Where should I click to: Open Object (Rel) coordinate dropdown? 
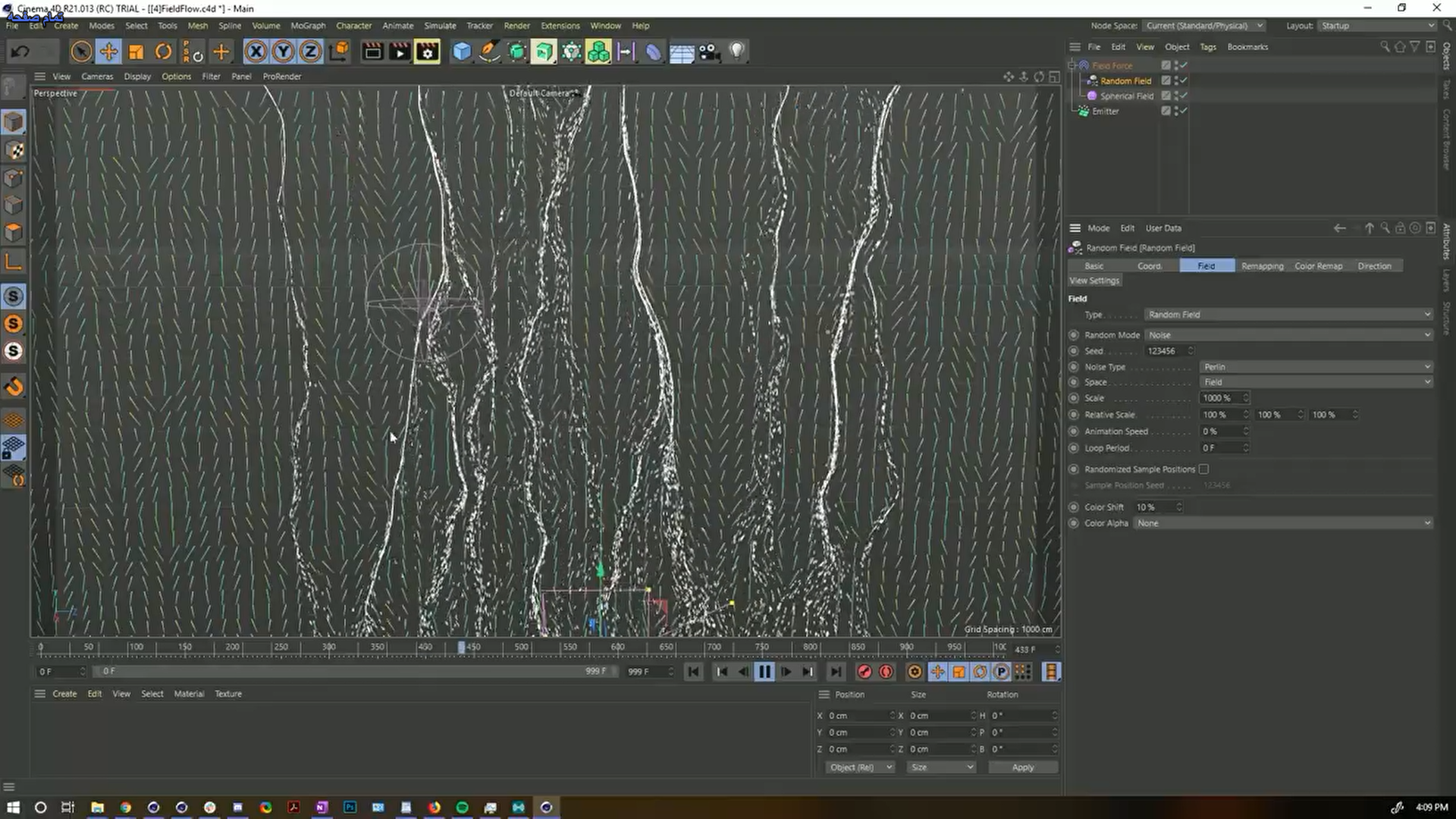click(860, 767)
